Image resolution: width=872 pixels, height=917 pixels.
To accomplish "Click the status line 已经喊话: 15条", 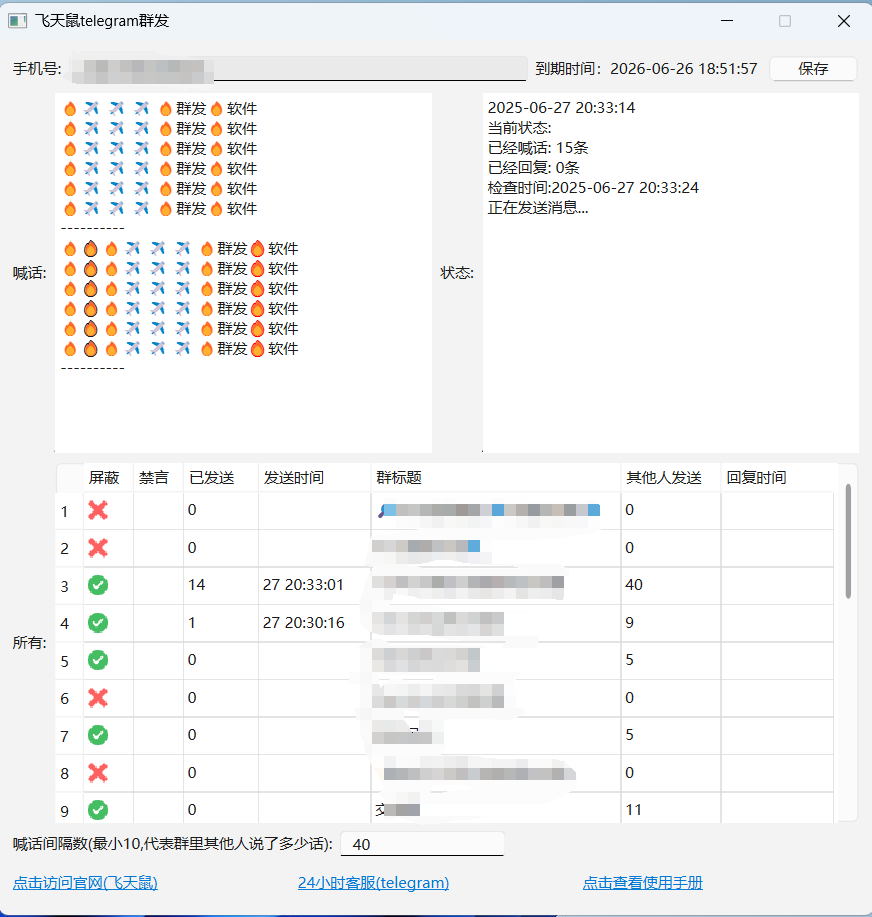I will (538, 148).
